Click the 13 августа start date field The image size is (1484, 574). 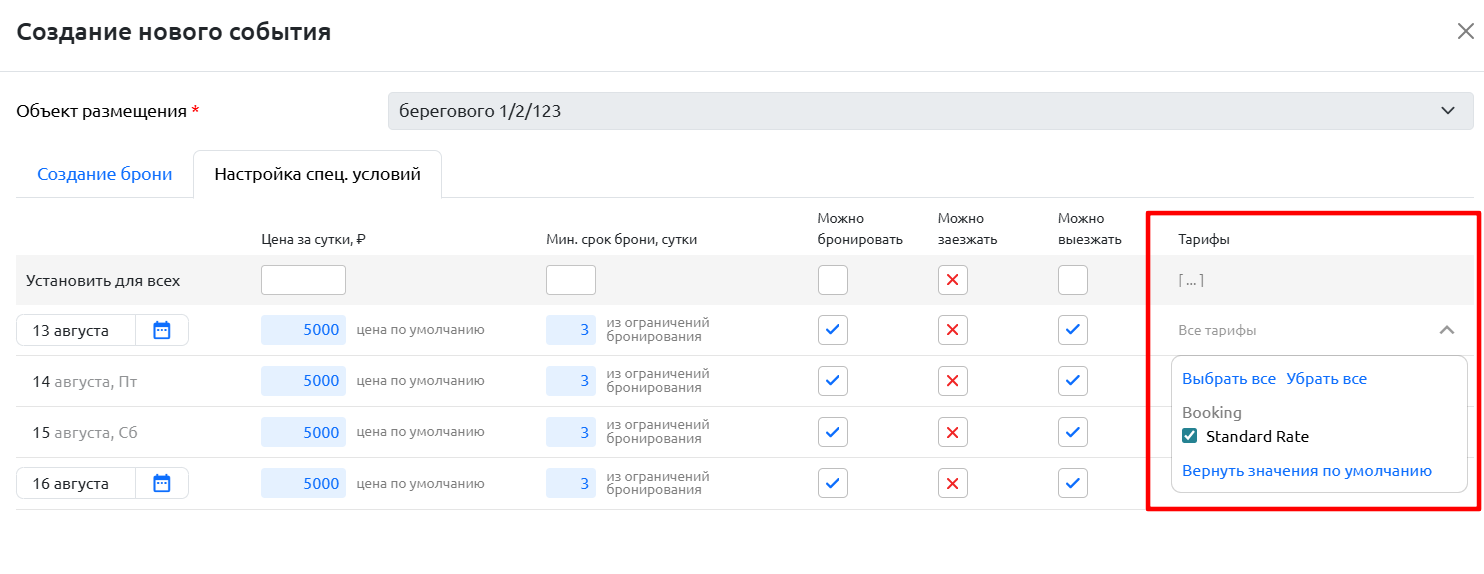click(x=76, y=330)
